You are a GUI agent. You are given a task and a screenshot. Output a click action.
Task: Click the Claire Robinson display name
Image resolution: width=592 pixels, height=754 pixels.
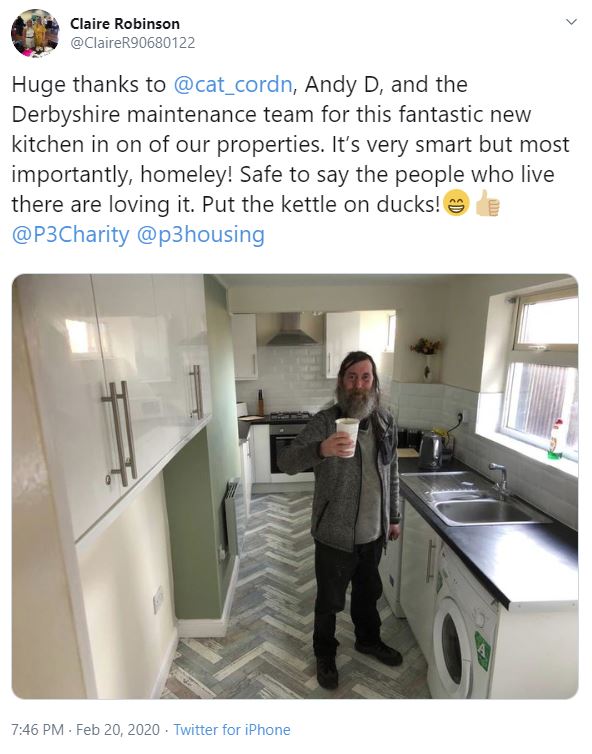pyautogui.click(x=125, y=24)
